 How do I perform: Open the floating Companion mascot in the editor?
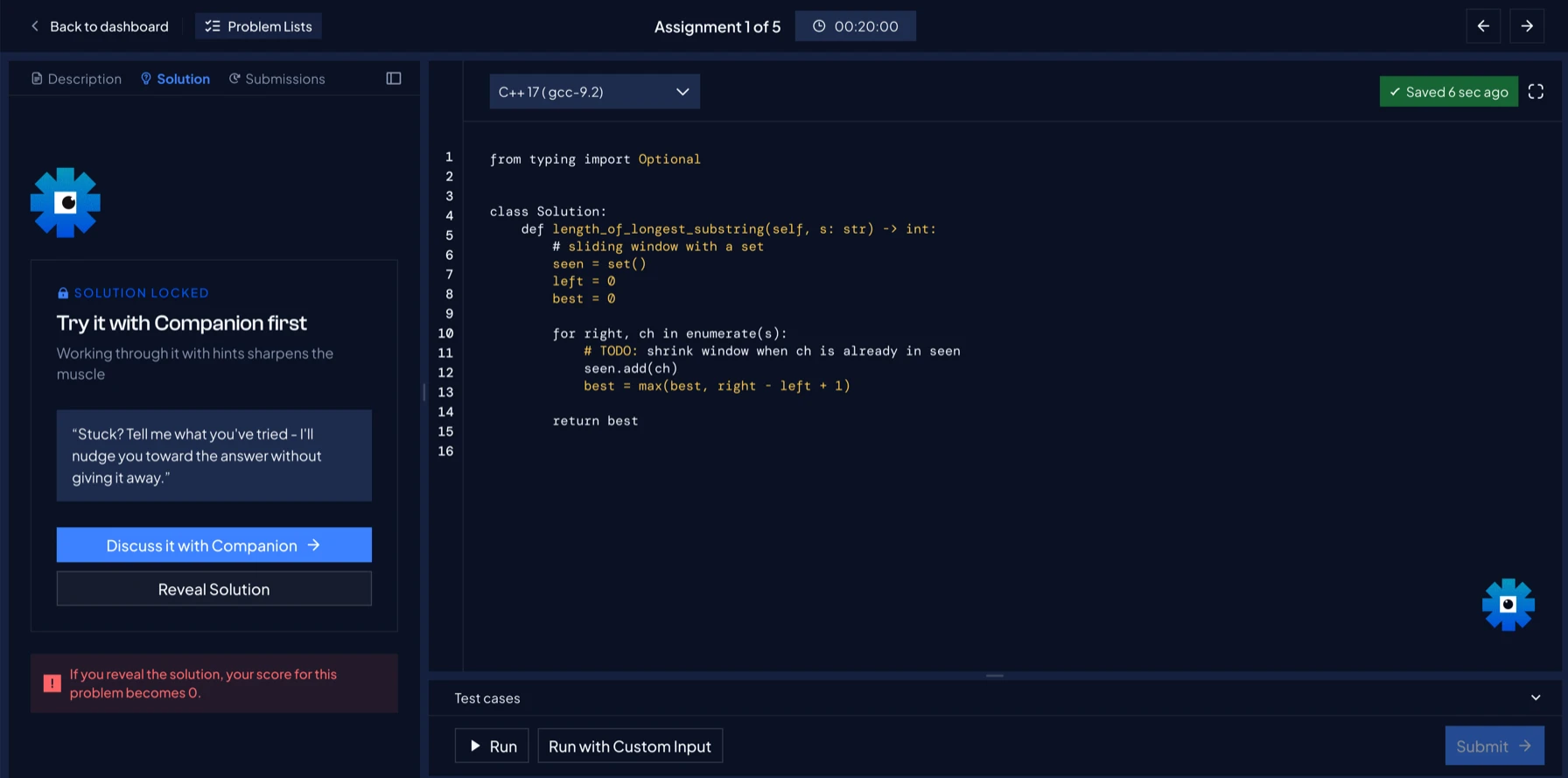pyautogui.click(x=1508, y=605)
